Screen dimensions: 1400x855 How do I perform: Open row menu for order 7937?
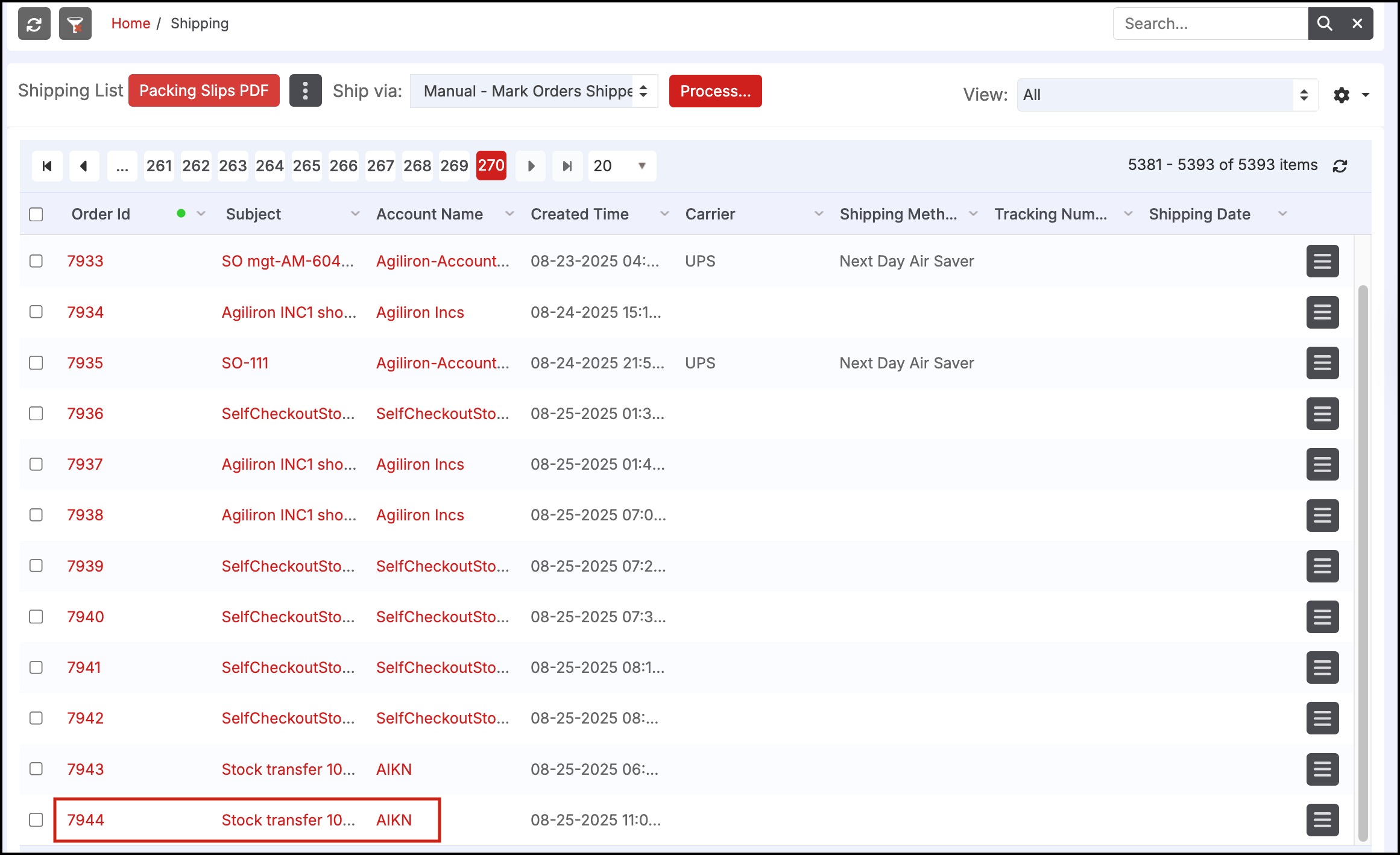click(1322, 464)
